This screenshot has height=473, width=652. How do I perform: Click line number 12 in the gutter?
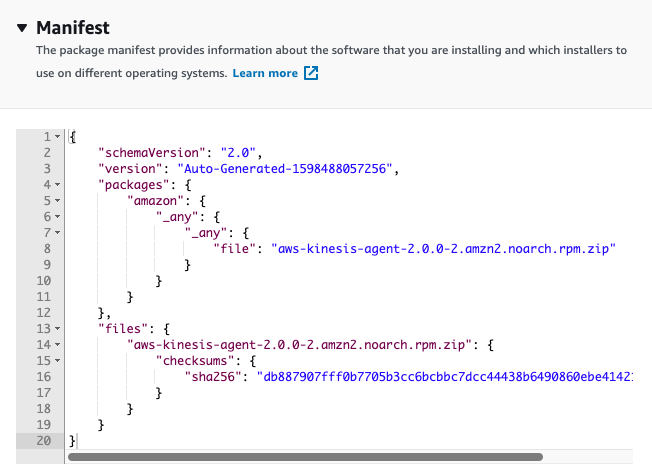click(x=44, y=313)
